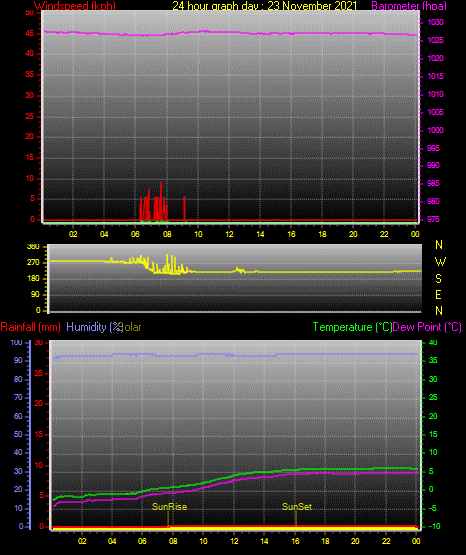Image resolution: width=466 pixels, height=555 pixels.
Task: Click the S compass direction label
Action: (438, 279)
